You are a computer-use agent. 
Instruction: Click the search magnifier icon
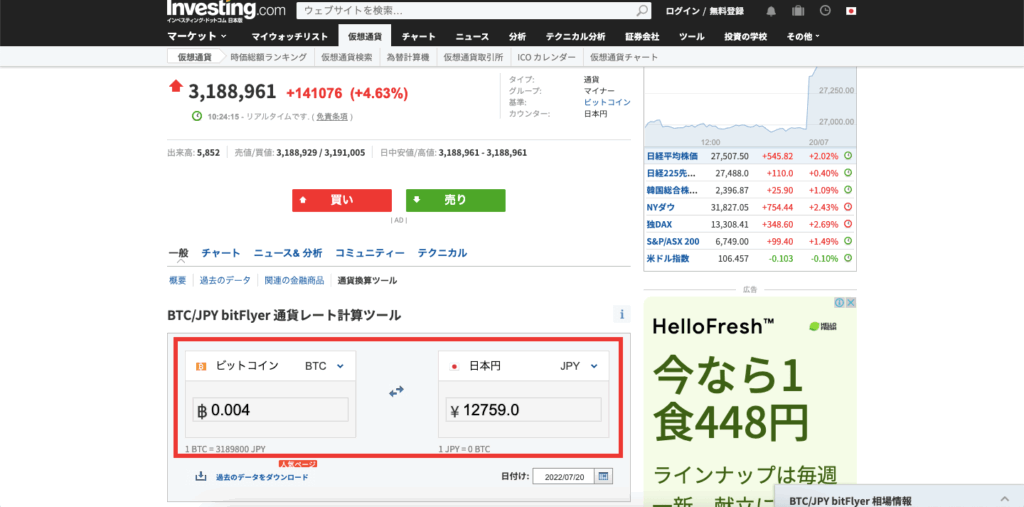click(642, 11)
